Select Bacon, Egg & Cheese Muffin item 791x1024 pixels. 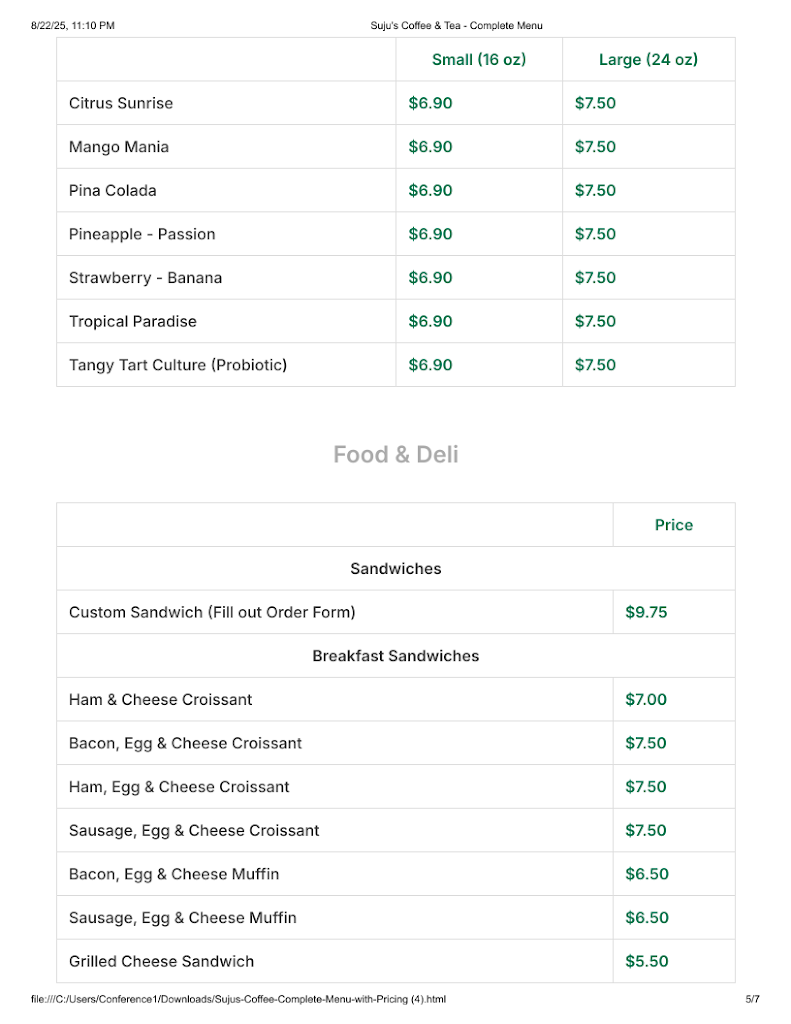click(174, 874)
